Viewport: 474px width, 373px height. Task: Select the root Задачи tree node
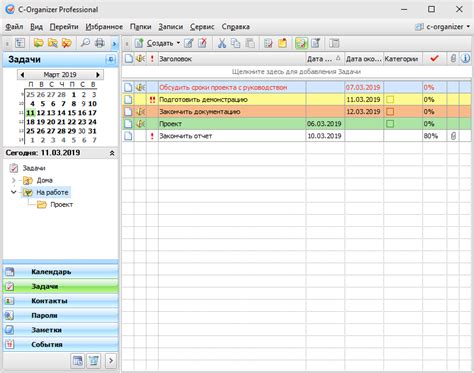[x=34, y=168]
